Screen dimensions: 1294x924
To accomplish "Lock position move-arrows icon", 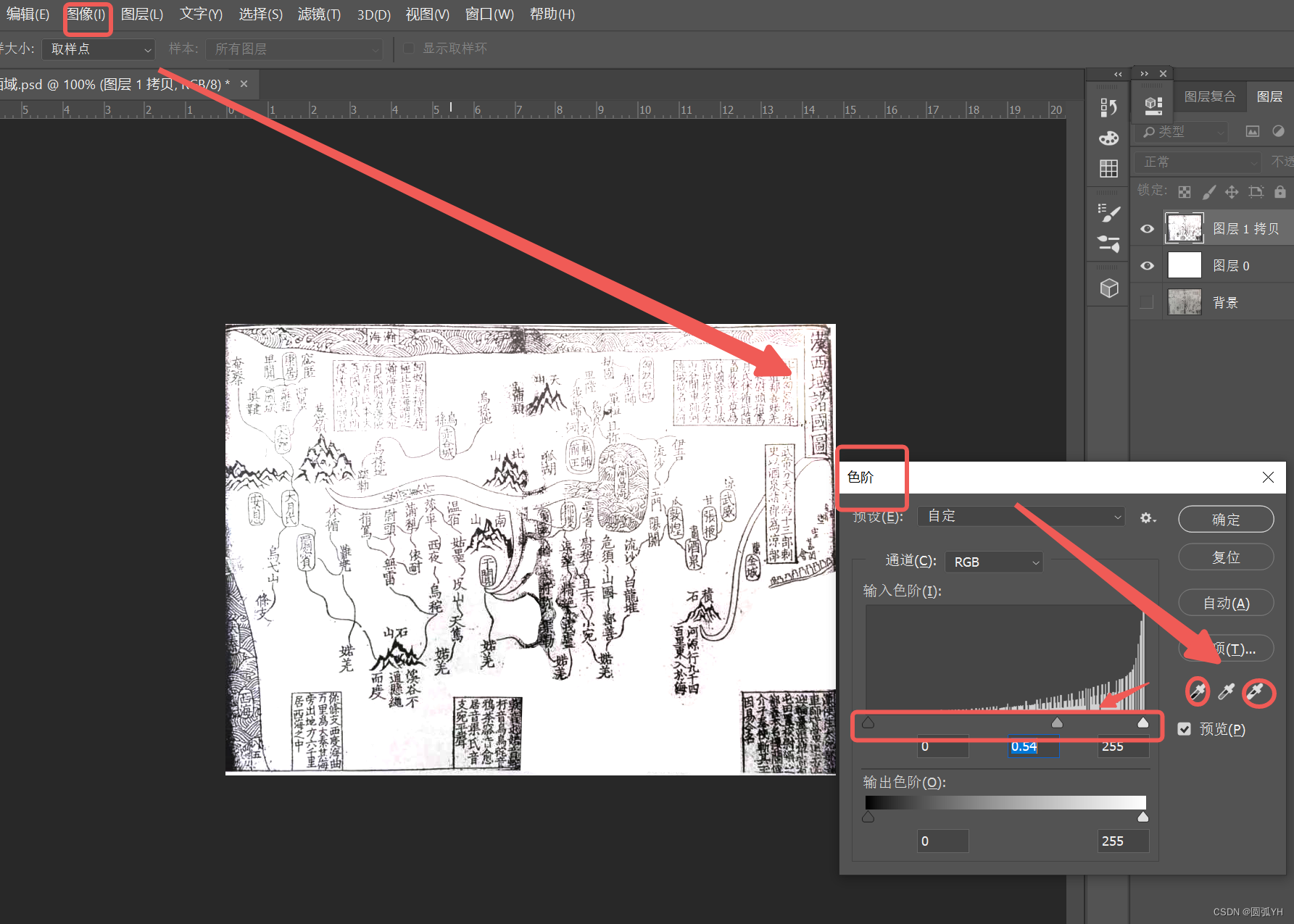I will [1232, 192].
